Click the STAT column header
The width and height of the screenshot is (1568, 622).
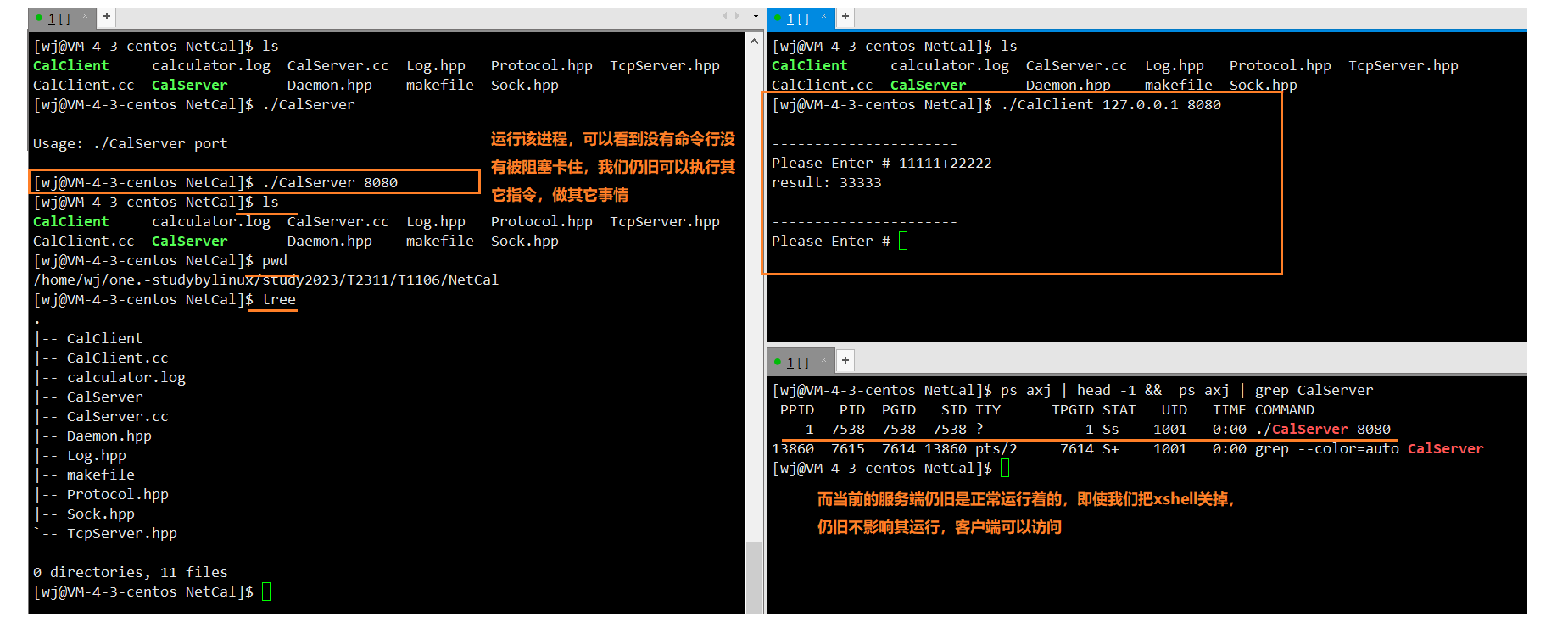tap(1119, 409)
